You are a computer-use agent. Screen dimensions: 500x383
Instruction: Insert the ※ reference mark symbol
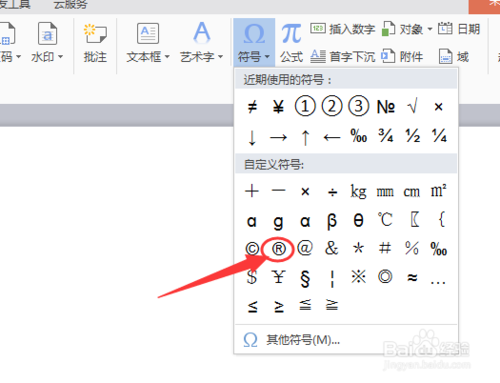[x=358, y=277]
